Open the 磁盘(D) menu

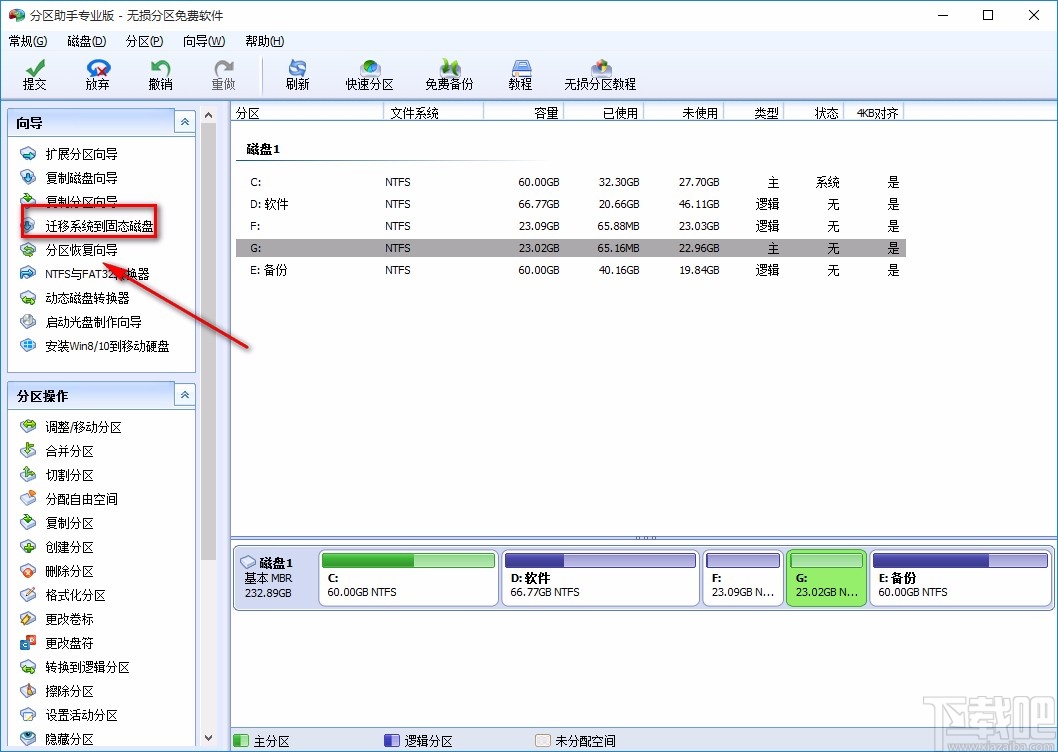point(86,41)
